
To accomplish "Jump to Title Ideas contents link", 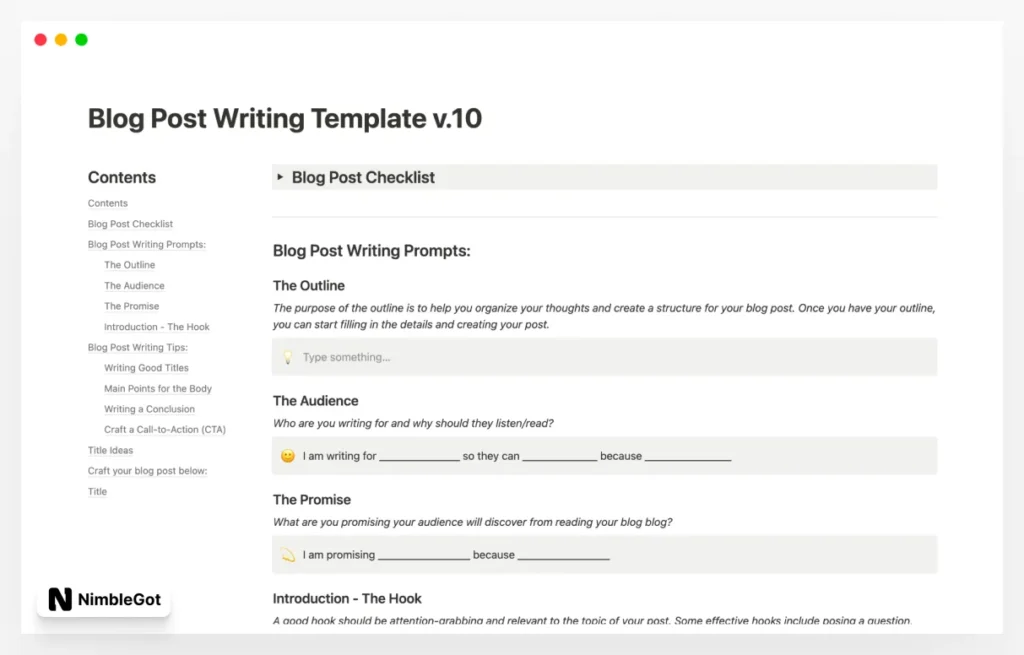I will point(110,450).
